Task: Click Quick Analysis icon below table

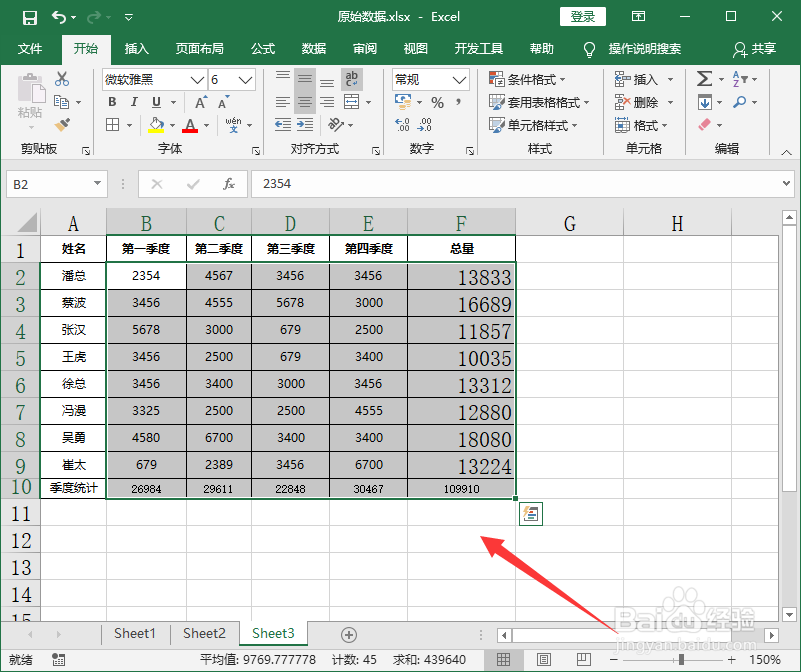Action: tap(531, 514)
